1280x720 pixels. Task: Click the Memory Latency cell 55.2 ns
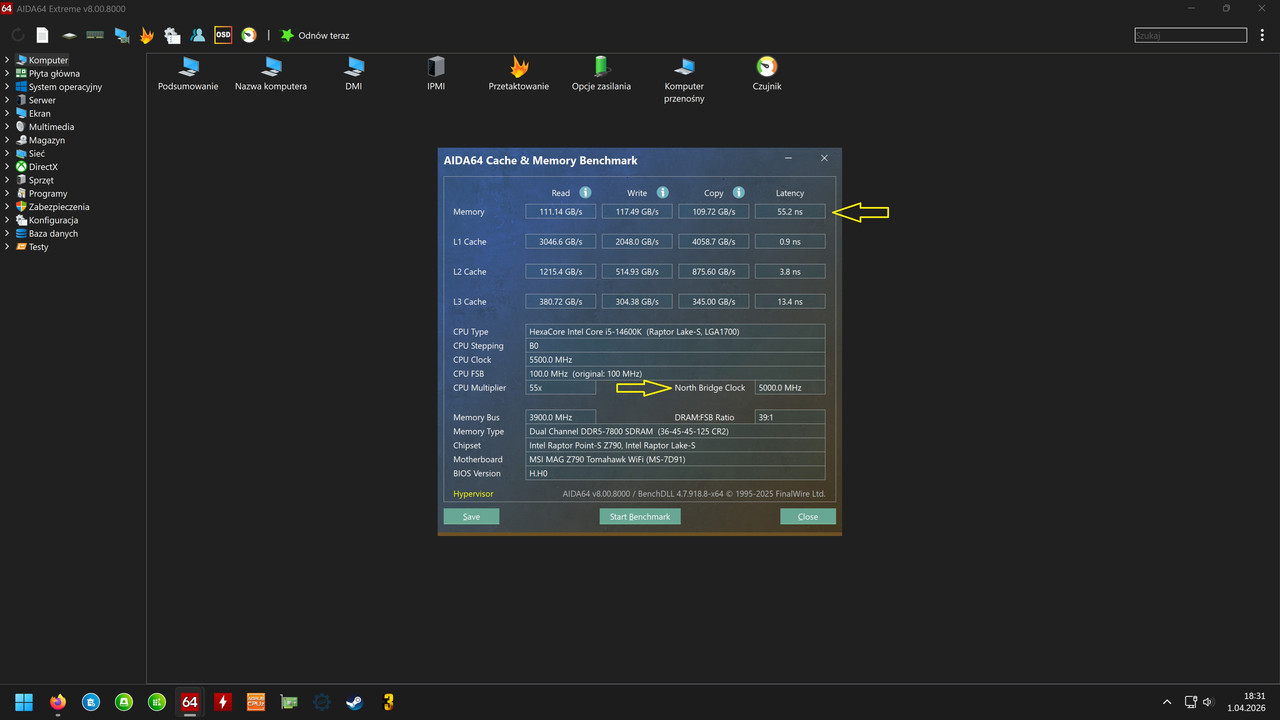(790, 212)
